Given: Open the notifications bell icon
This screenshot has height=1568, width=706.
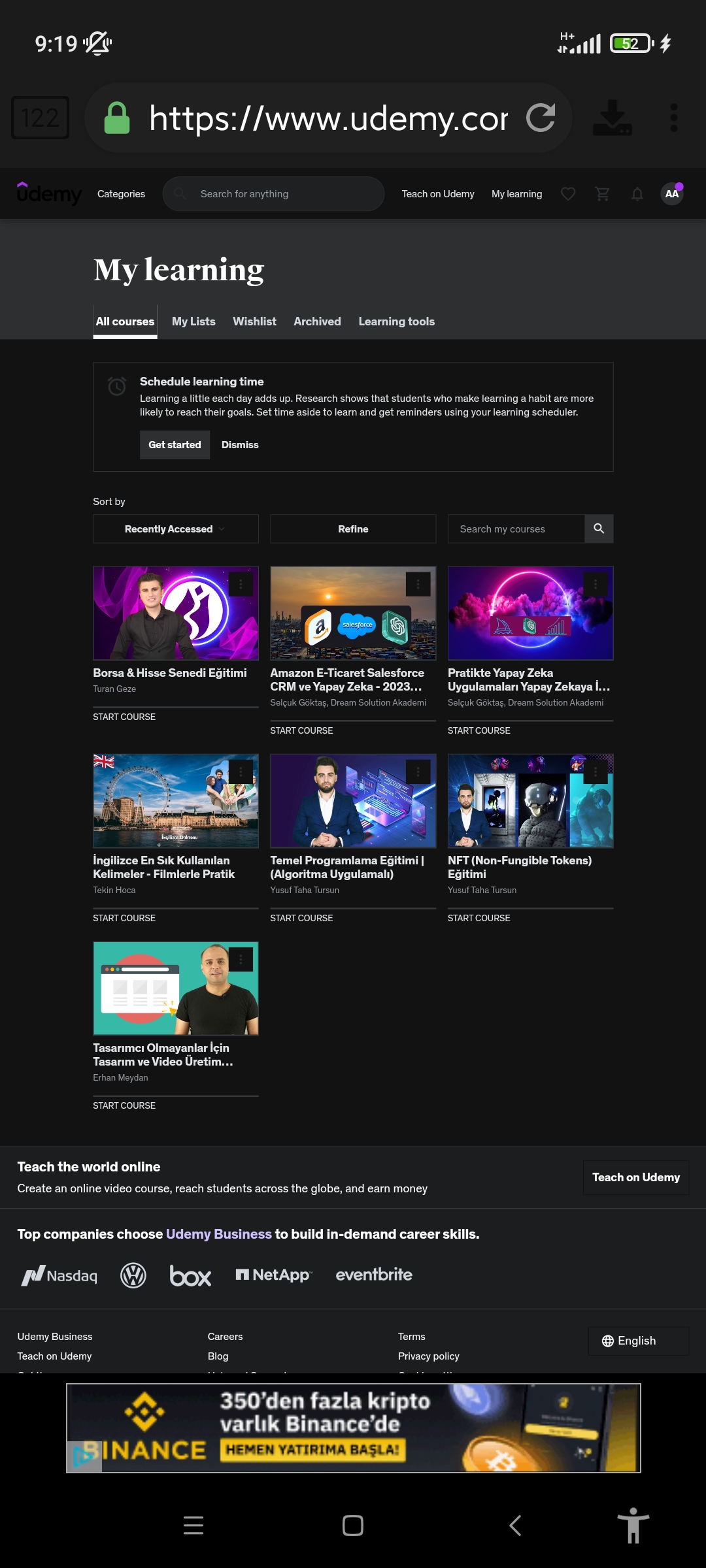Looking at the screenshot, I should [x=637, y=194].
